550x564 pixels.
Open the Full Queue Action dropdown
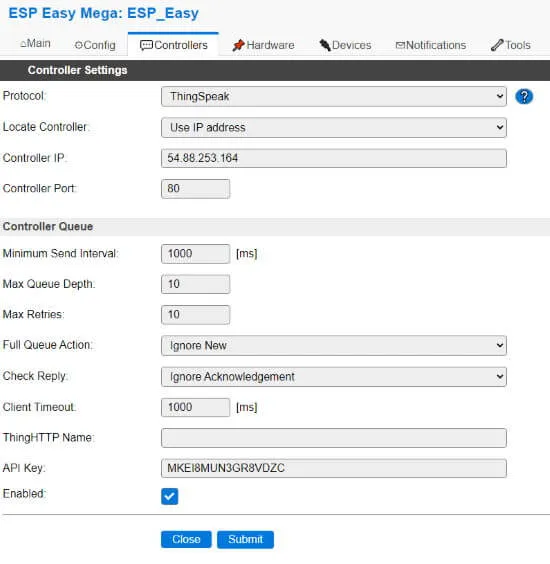(x=334, y=345)
